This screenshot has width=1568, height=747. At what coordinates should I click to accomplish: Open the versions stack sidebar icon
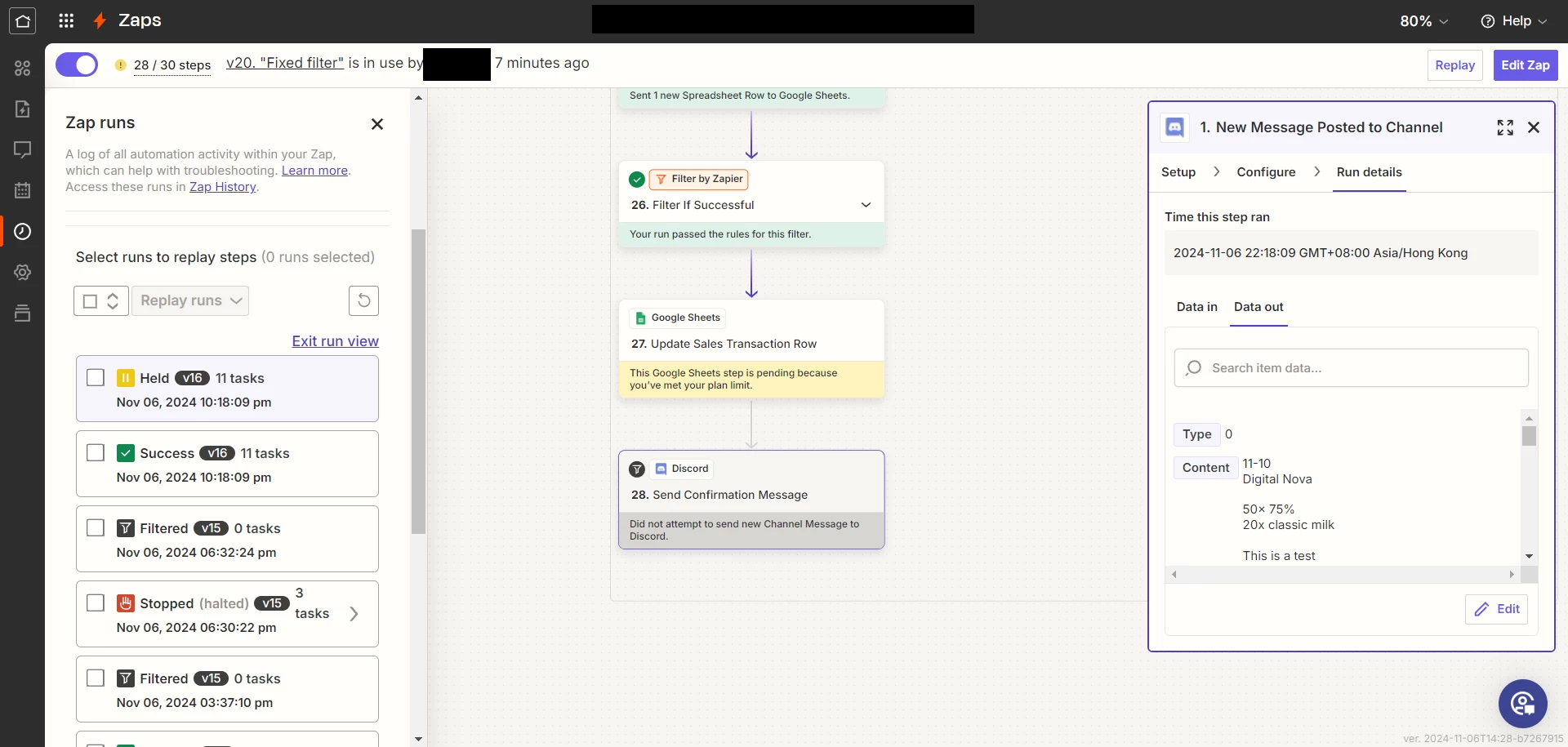coord(23,313)
